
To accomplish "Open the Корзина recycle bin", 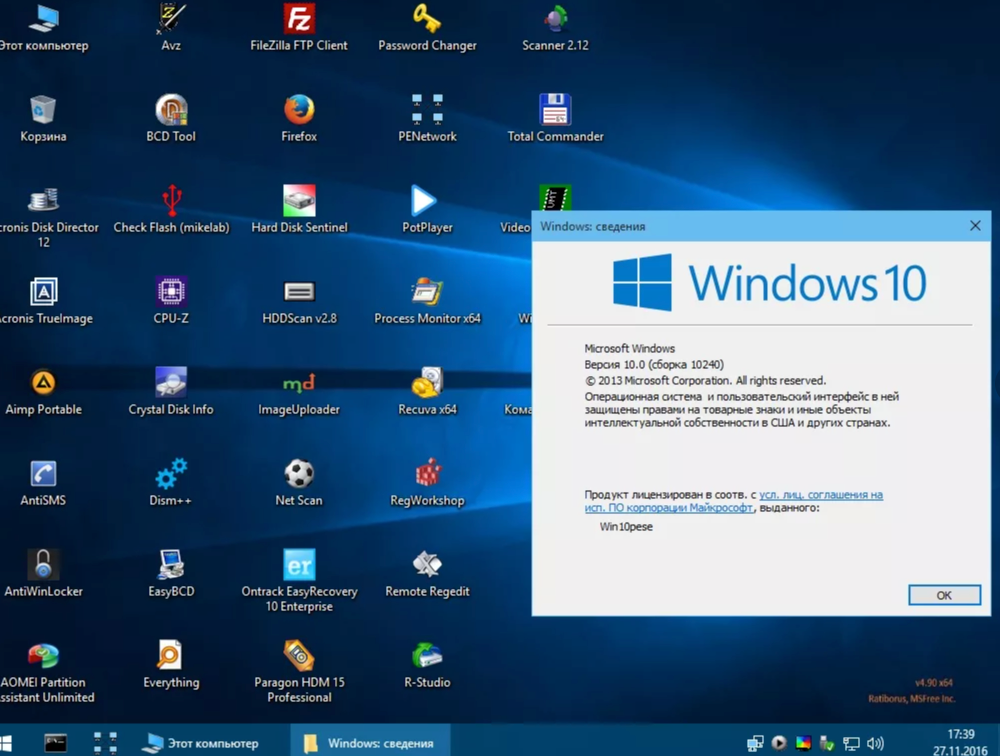I will coord(43,118).
